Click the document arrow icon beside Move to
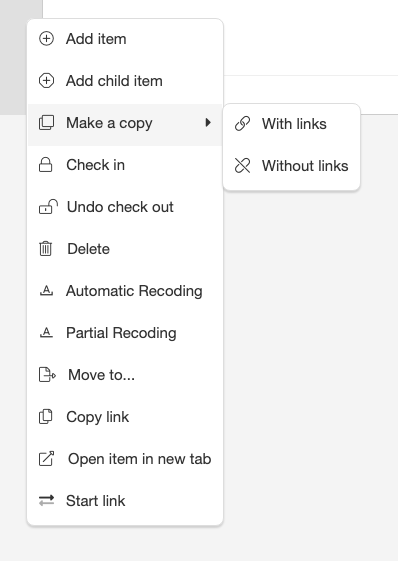Viewport: 398px width, 561px height. [47, 375]
